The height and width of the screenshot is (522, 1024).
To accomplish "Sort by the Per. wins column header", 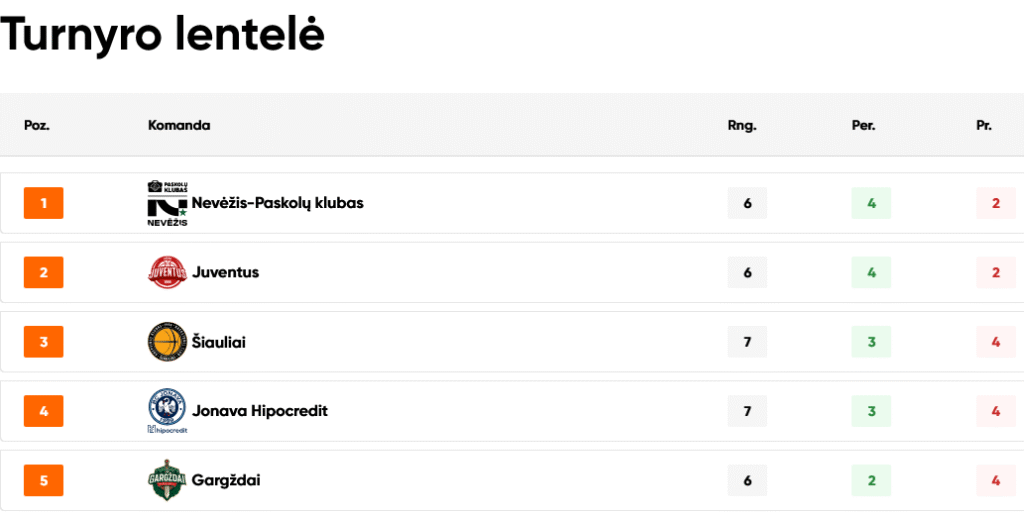I will coord(864,126).
